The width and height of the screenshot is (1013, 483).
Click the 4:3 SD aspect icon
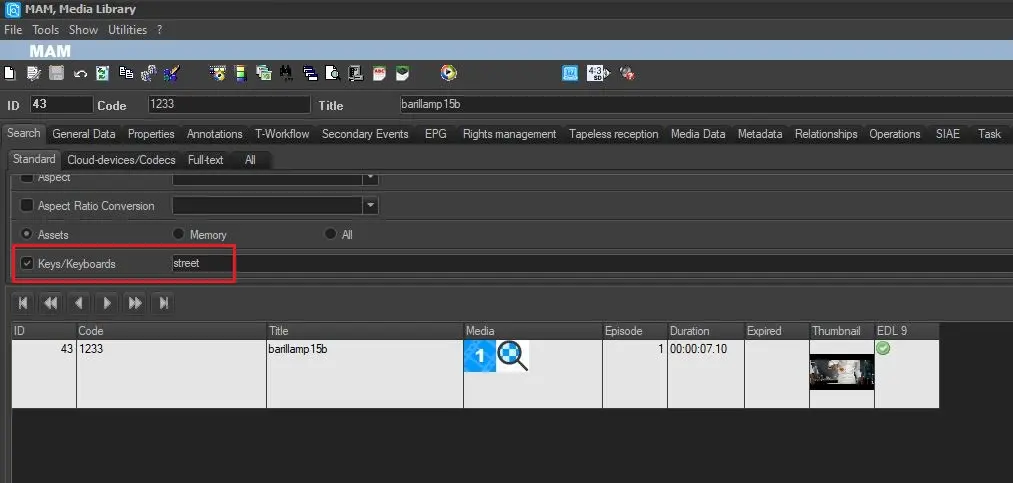click(x=596, y=73)
